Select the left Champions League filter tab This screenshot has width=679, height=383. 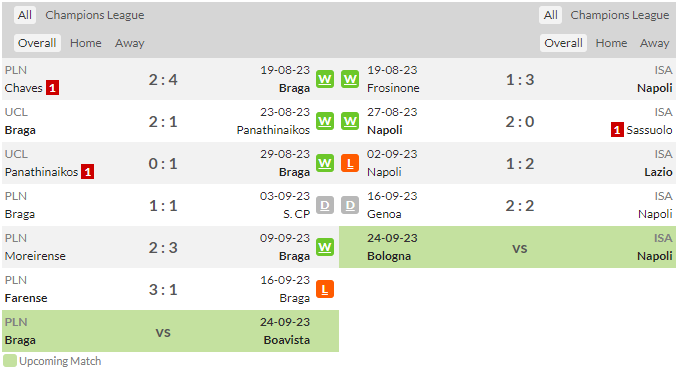point(95,15)
